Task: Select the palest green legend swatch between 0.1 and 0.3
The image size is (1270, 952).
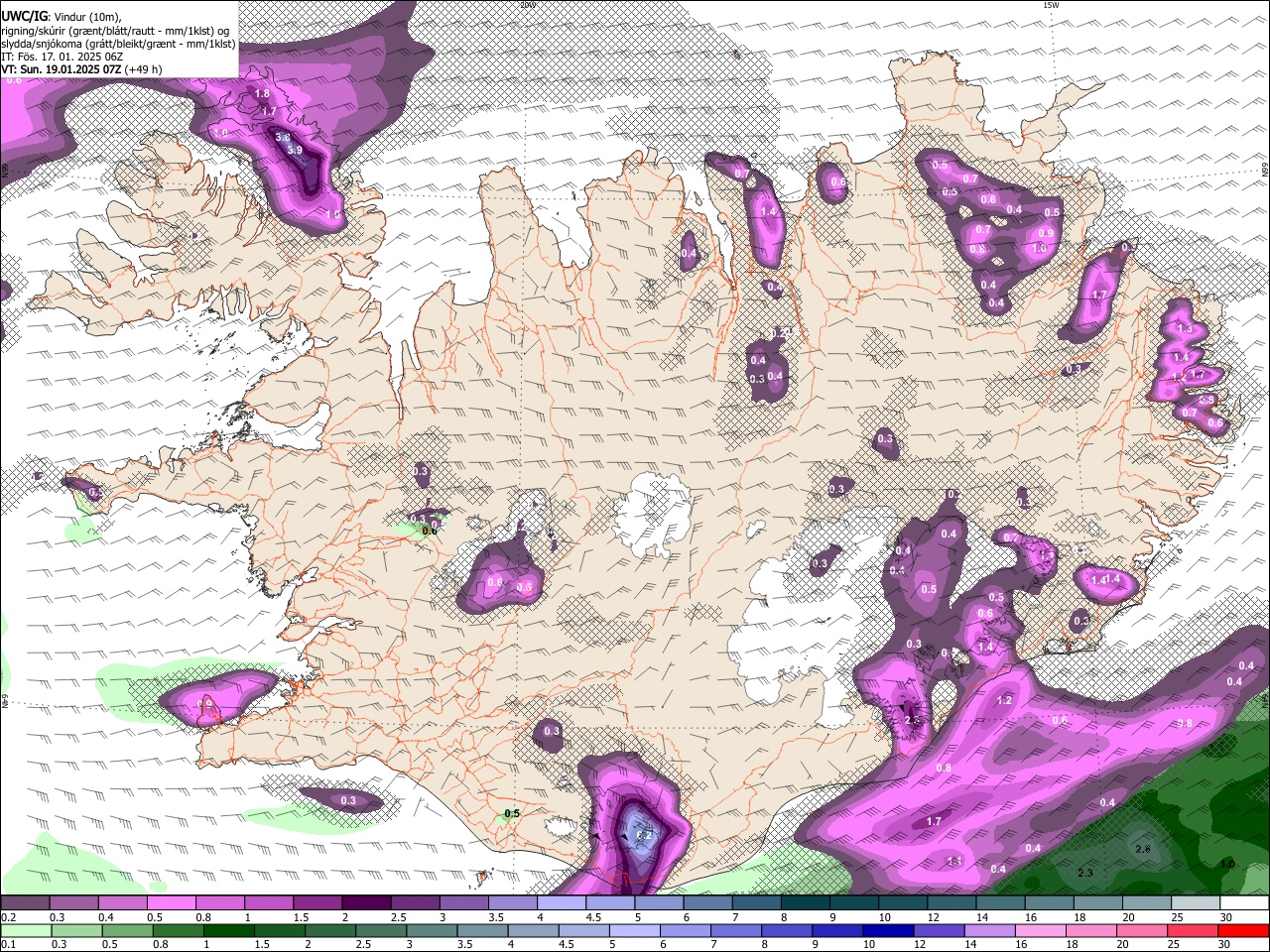Action: click(x=26, y=930)
